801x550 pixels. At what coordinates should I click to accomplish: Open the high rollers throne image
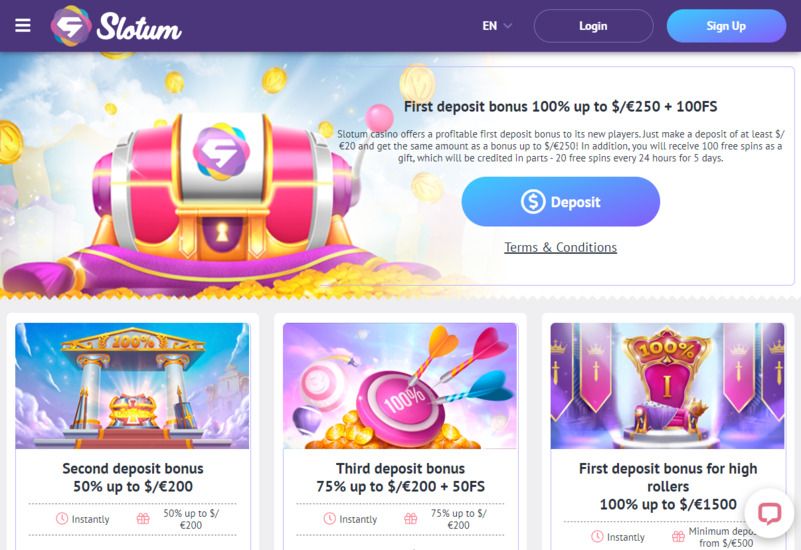tap(667, 385)
